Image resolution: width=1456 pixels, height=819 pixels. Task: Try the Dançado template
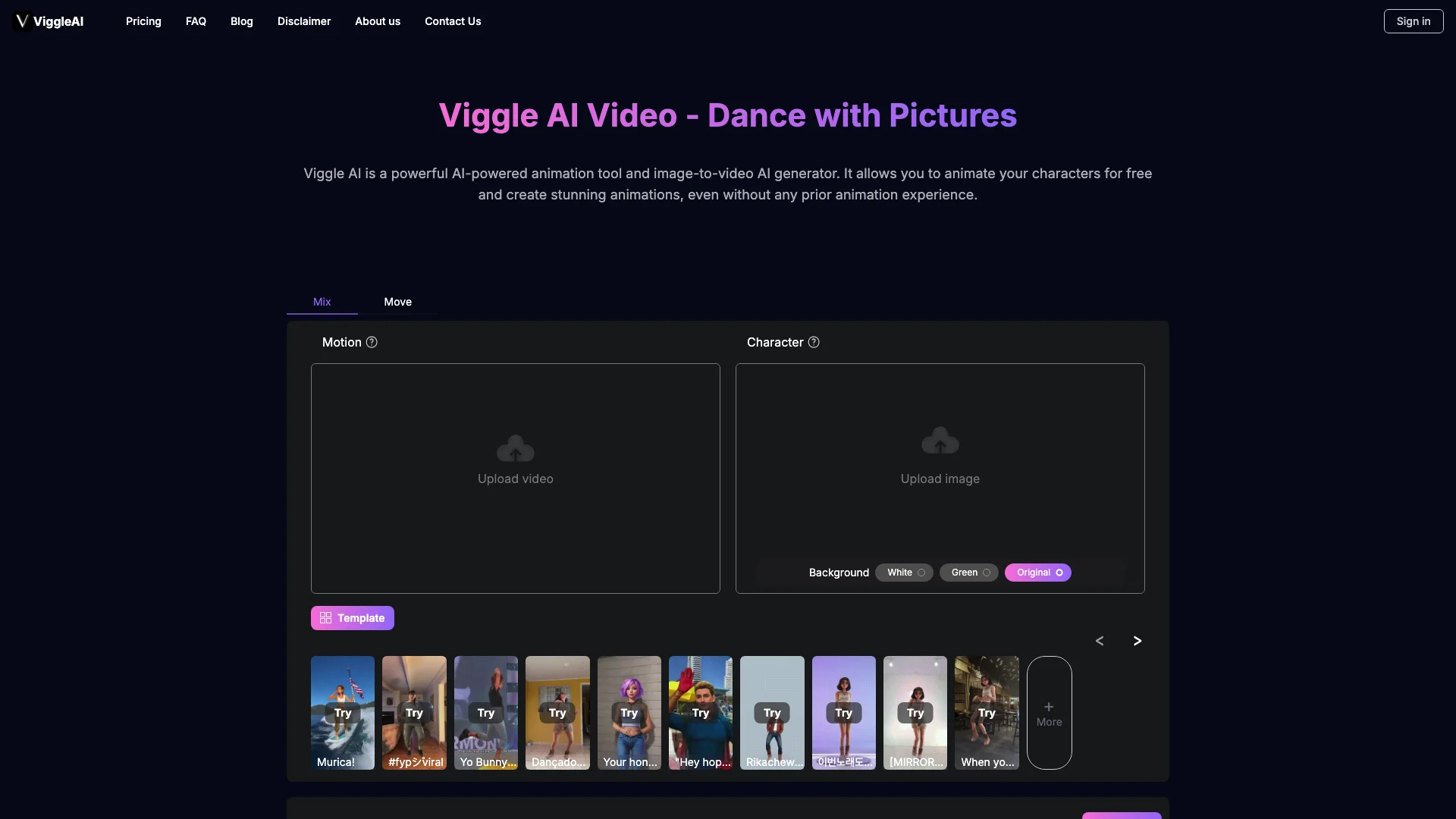[557, 713]
